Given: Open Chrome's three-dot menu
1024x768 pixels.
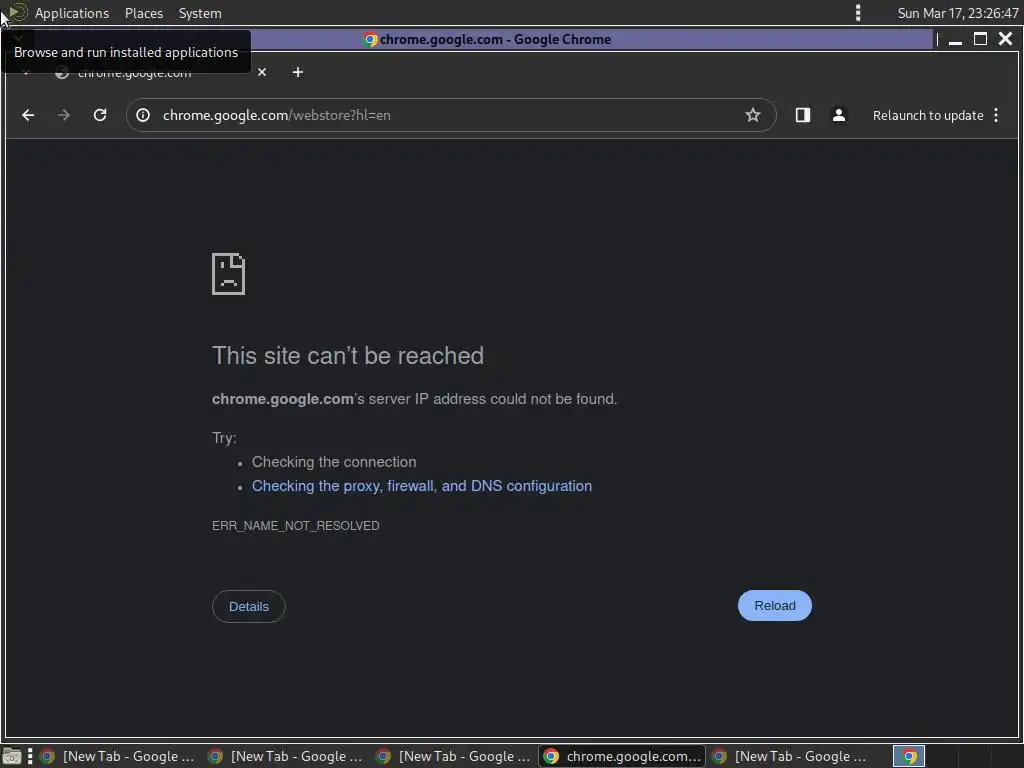Looking at the screenshot, I should (x=996, y=115).
